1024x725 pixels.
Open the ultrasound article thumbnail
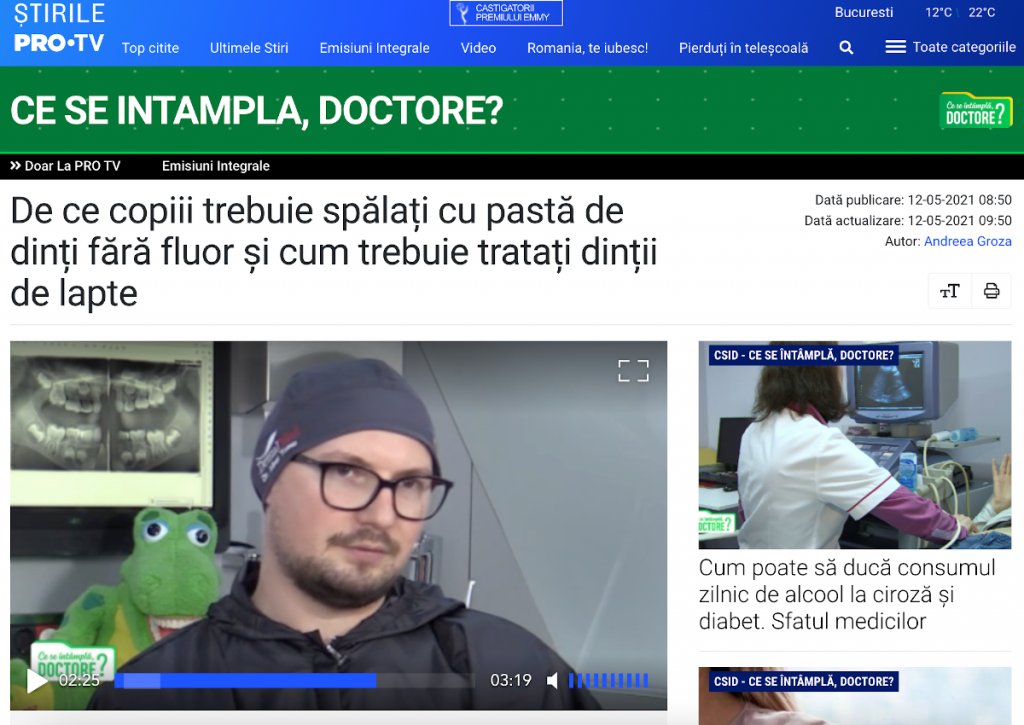tap(855, 445)
